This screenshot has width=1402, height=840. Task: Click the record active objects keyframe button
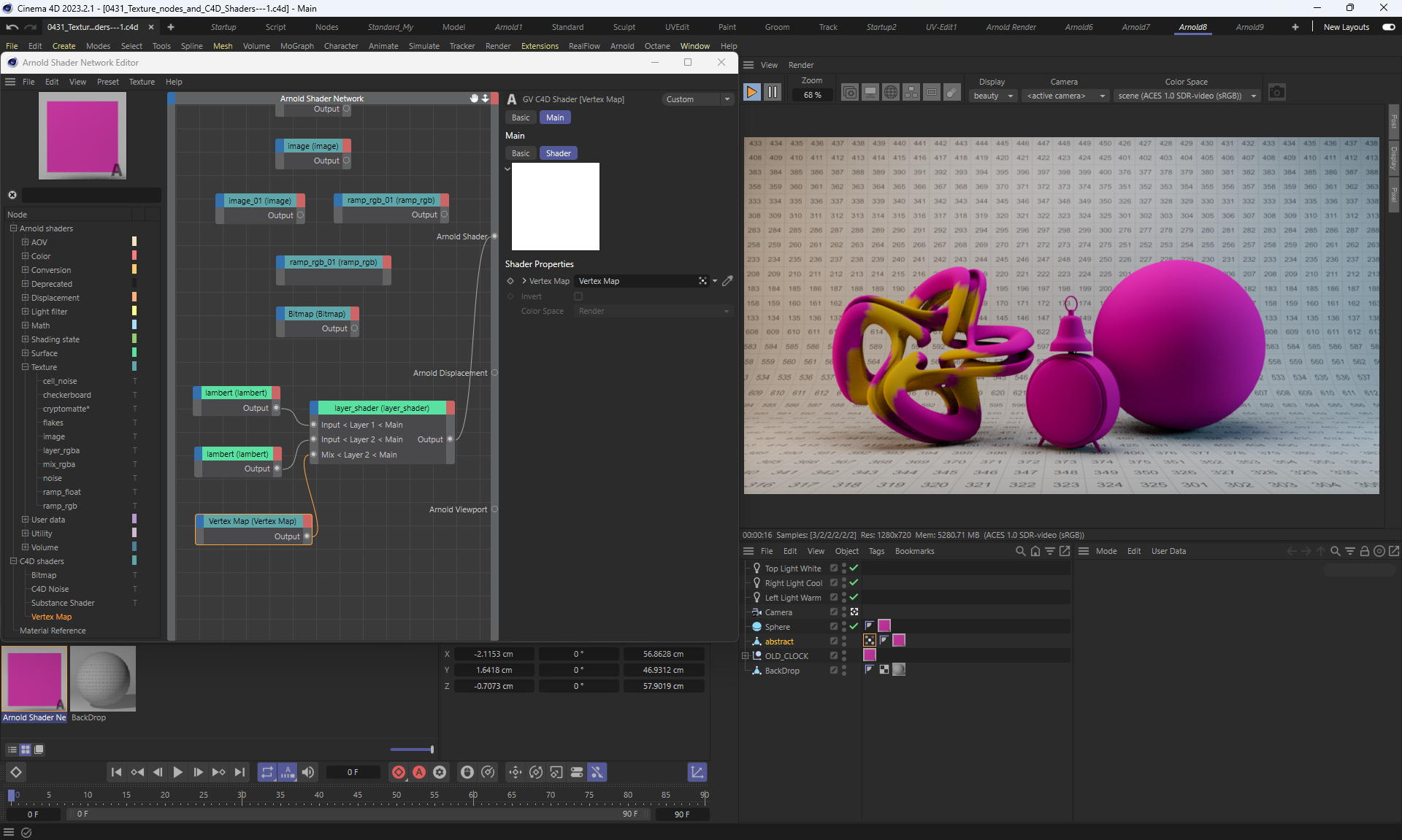click(399, 772)
